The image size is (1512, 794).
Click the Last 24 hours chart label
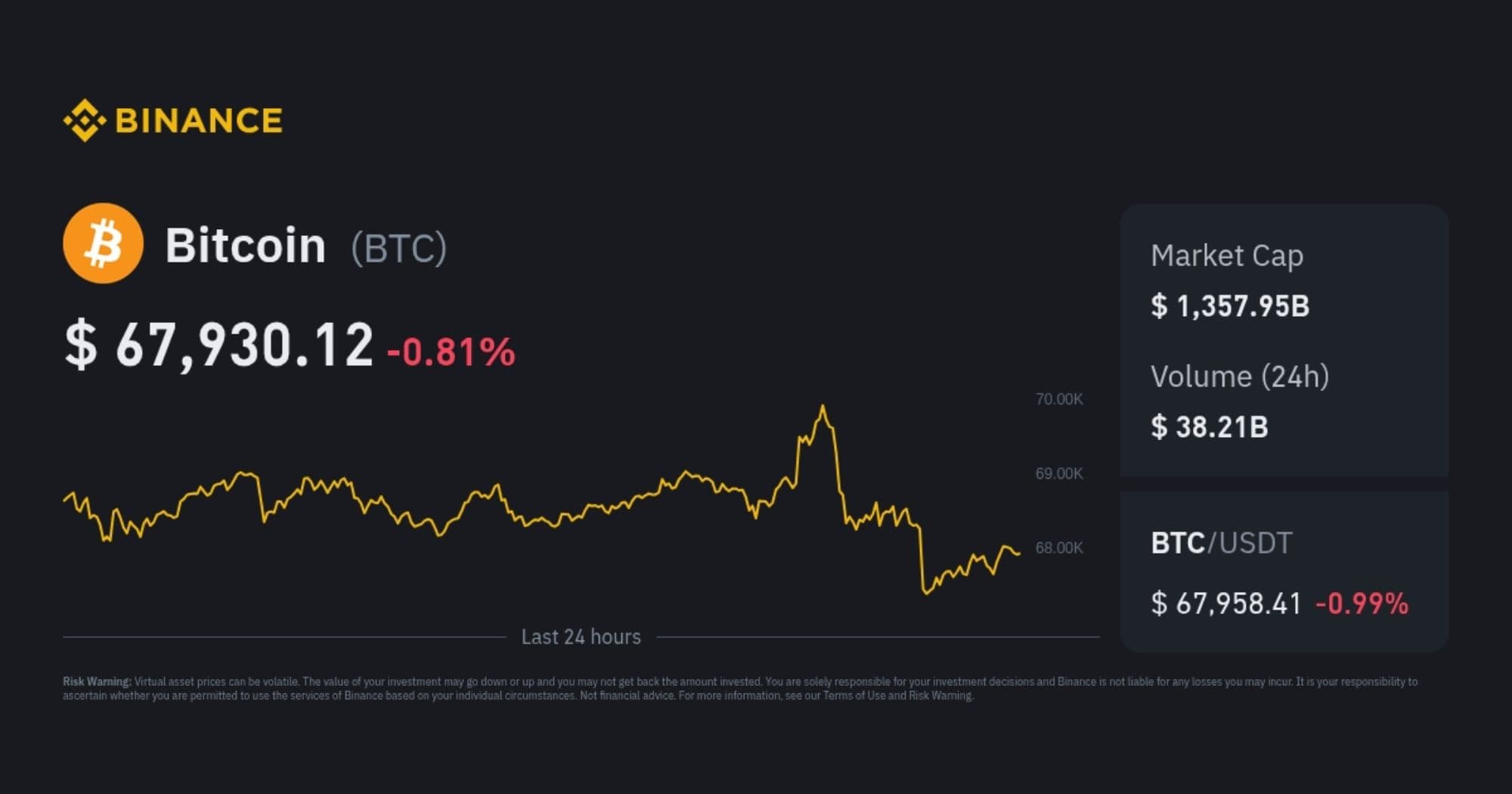click(581, 637)
